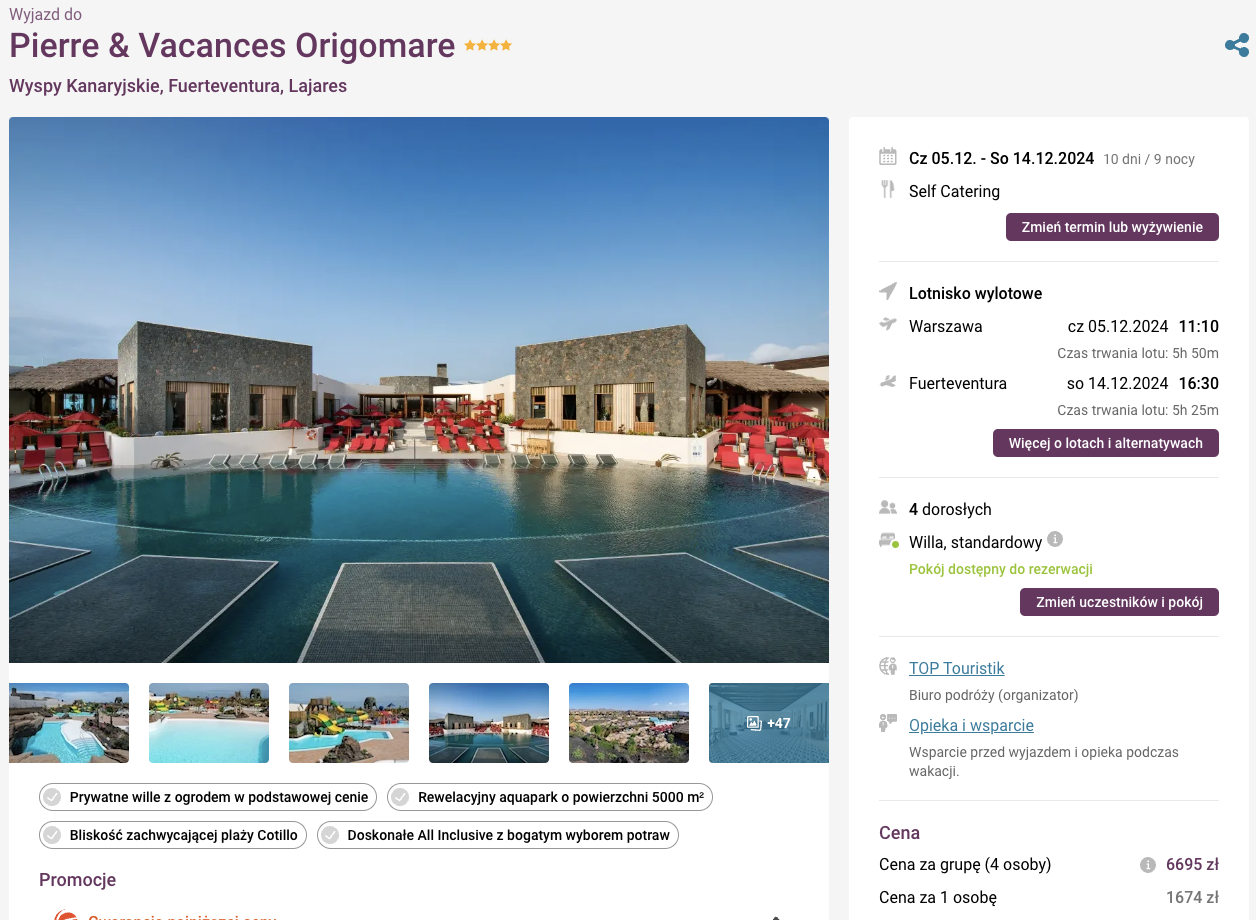Click the share icon at top right
Screen dimensions: 1256x920
click(x=1237, y=45)
